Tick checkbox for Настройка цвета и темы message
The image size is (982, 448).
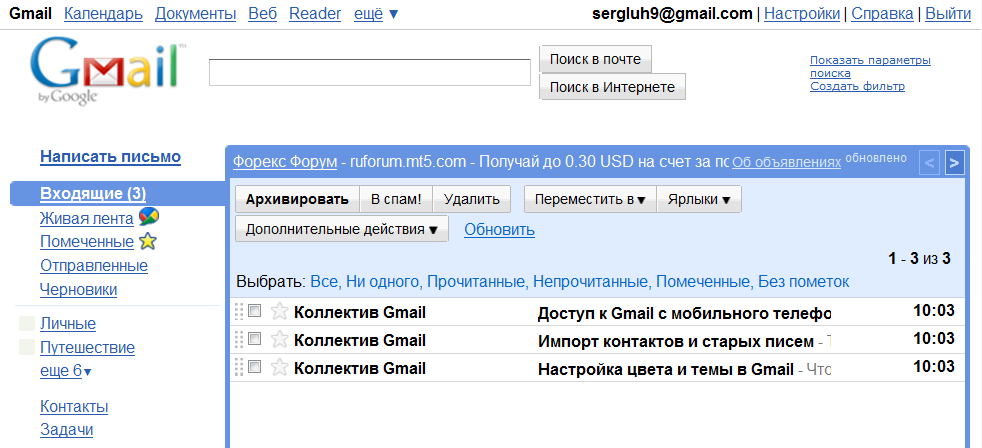(x=254, y=367)
